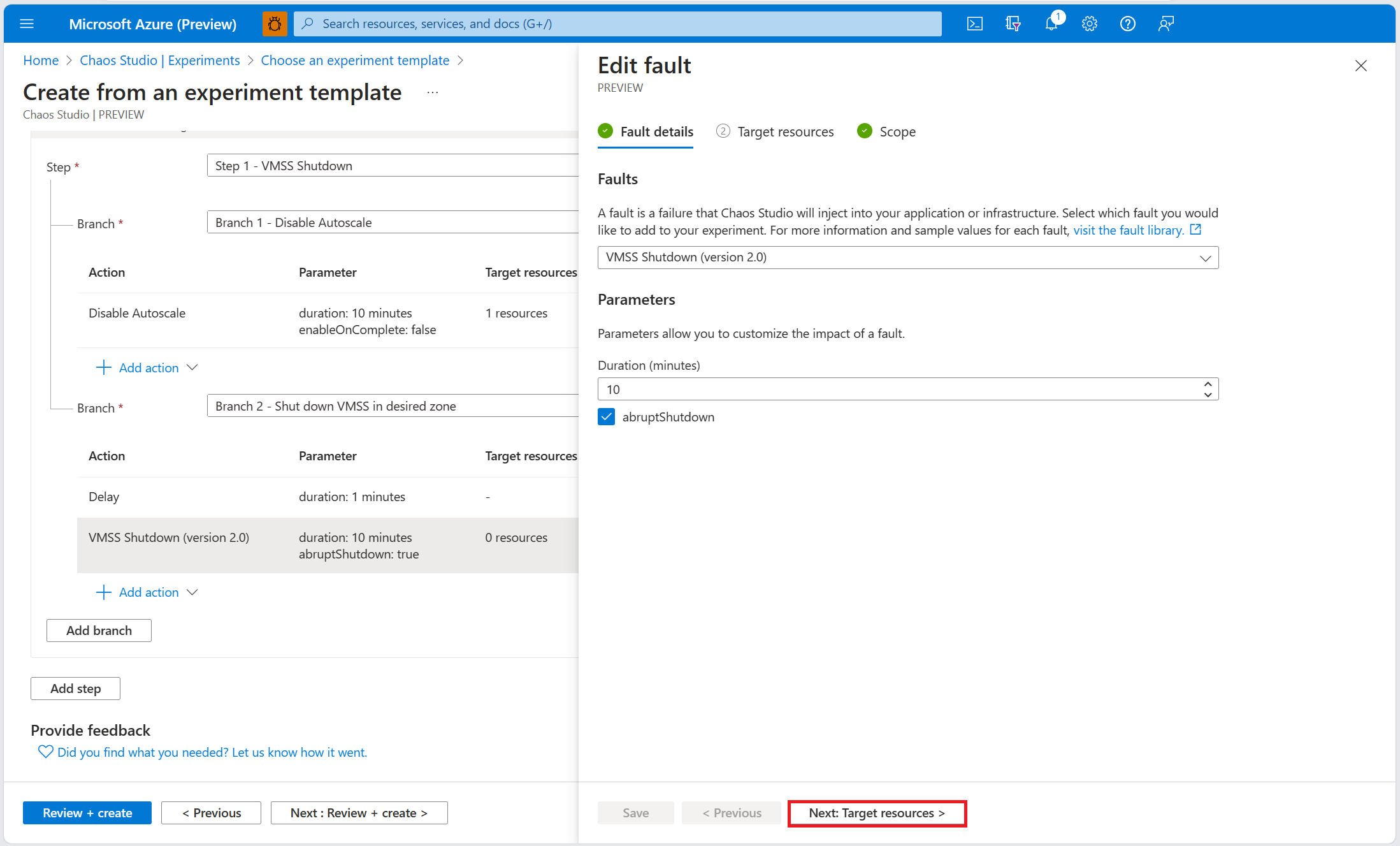Click the orange bug preview icon
The width and height of the screenshot is (1400, 846).
tap(275, 24)
